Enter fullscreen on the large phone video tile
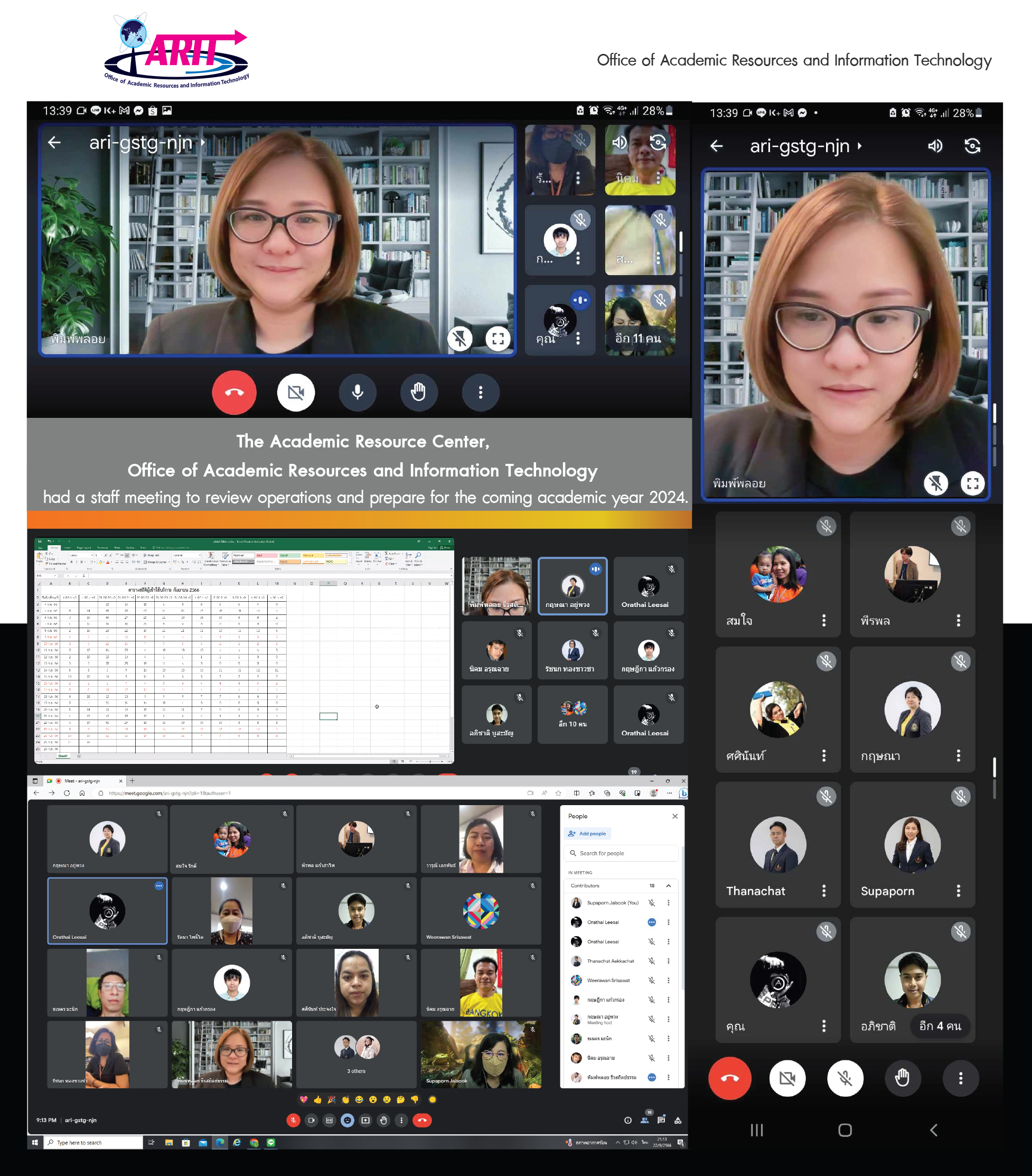Image resolution: width=1032 pixels, height=1176 pixels. point(973,483)
